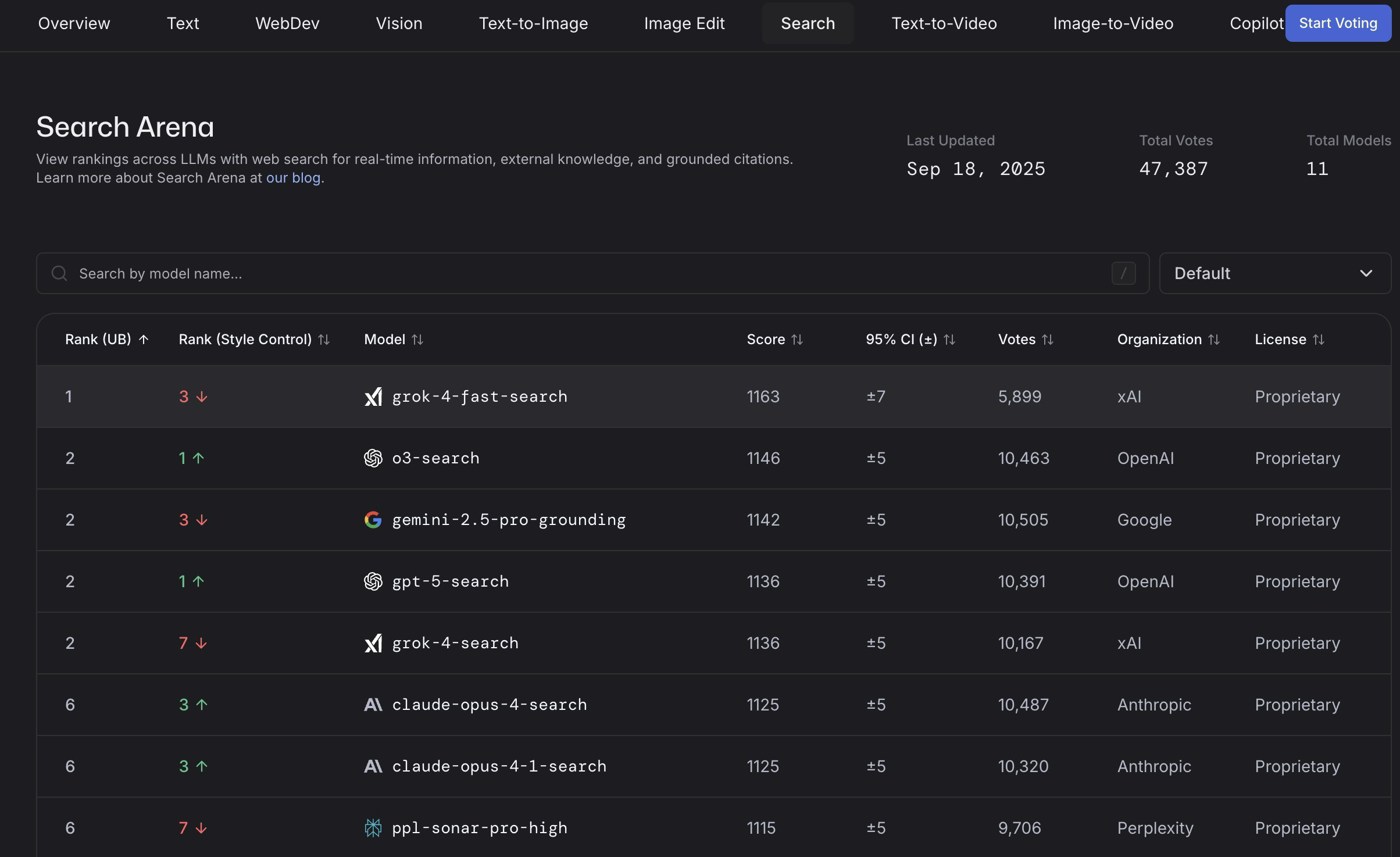The height and width of the screenshot is (857, 1400).
Task: Click the magnifier icon in the search box
Action: (59, 273)
